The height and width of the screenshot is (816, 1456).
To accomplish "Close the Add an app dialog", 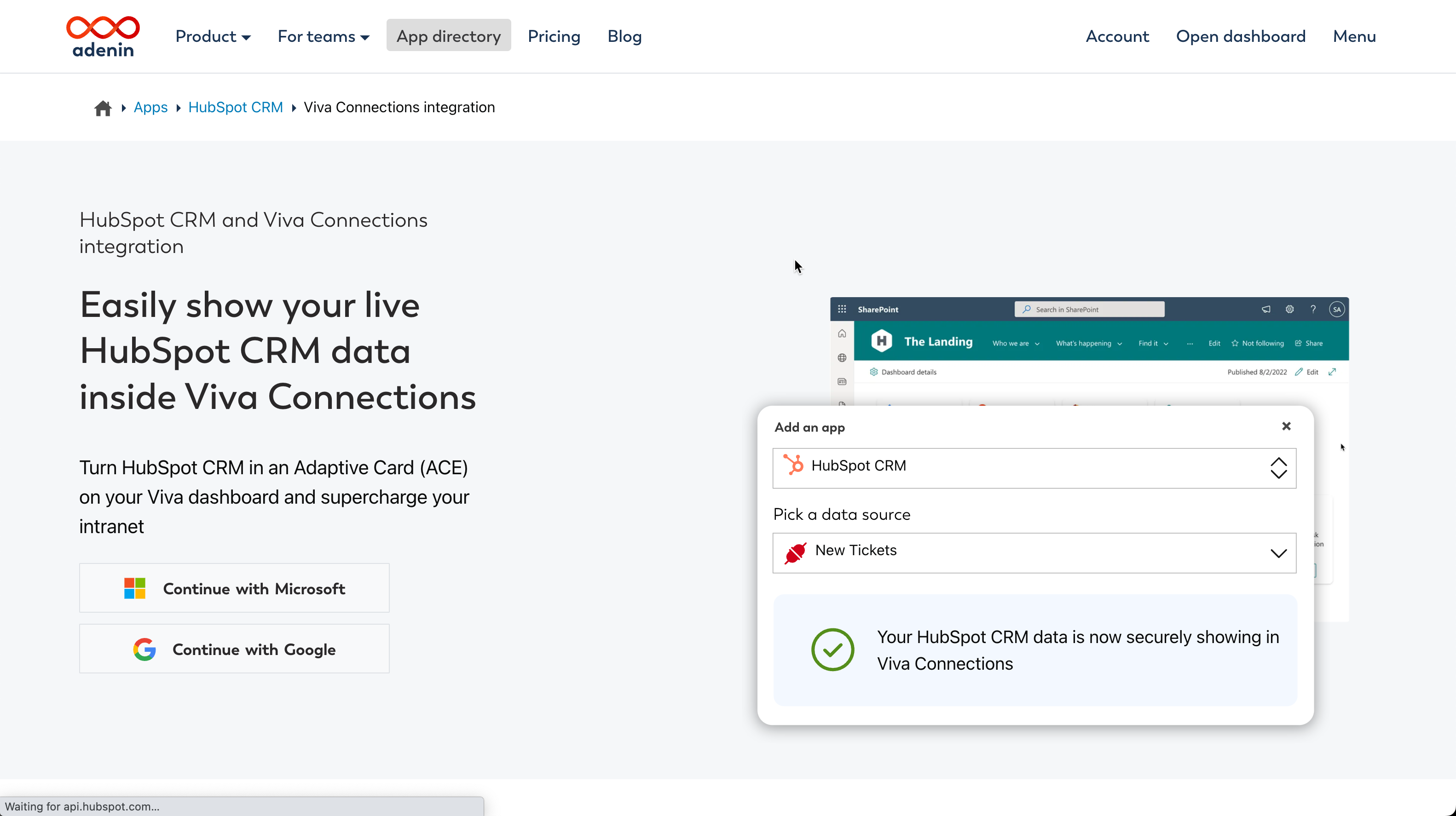I will click(x=1287, y=426).
